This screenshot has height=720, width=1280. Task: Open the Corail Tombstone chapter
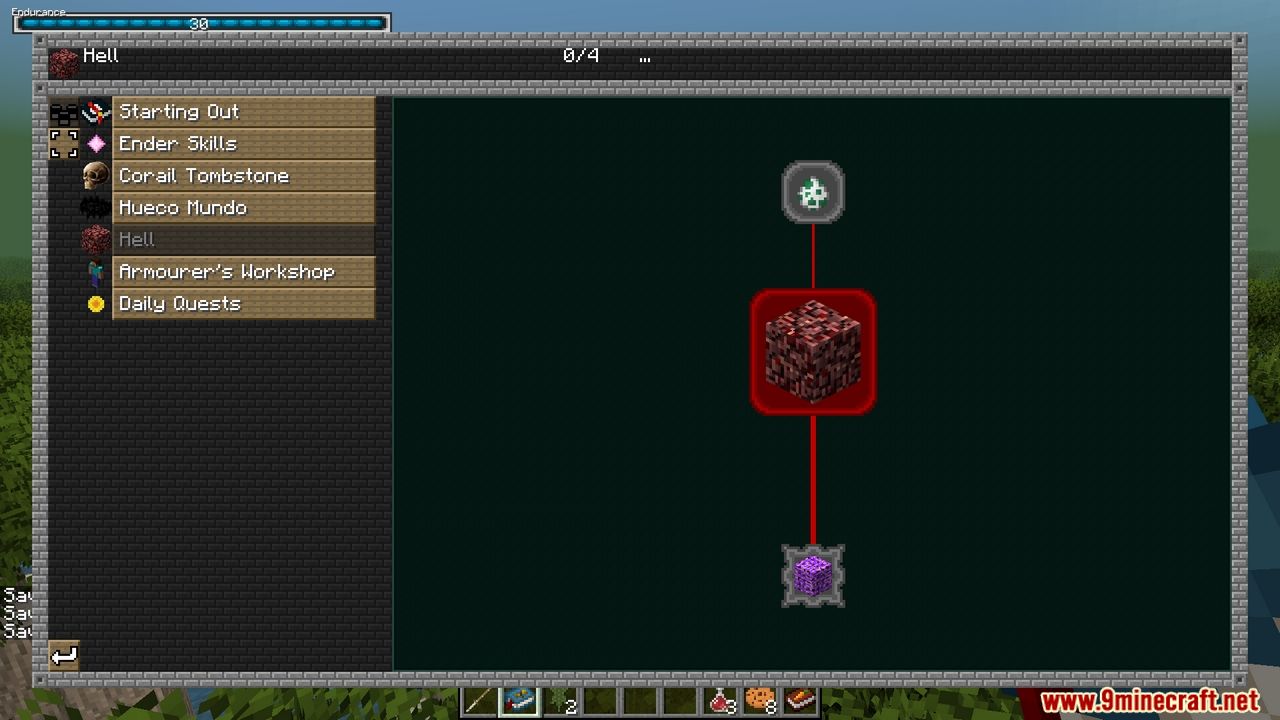point(244,176)
